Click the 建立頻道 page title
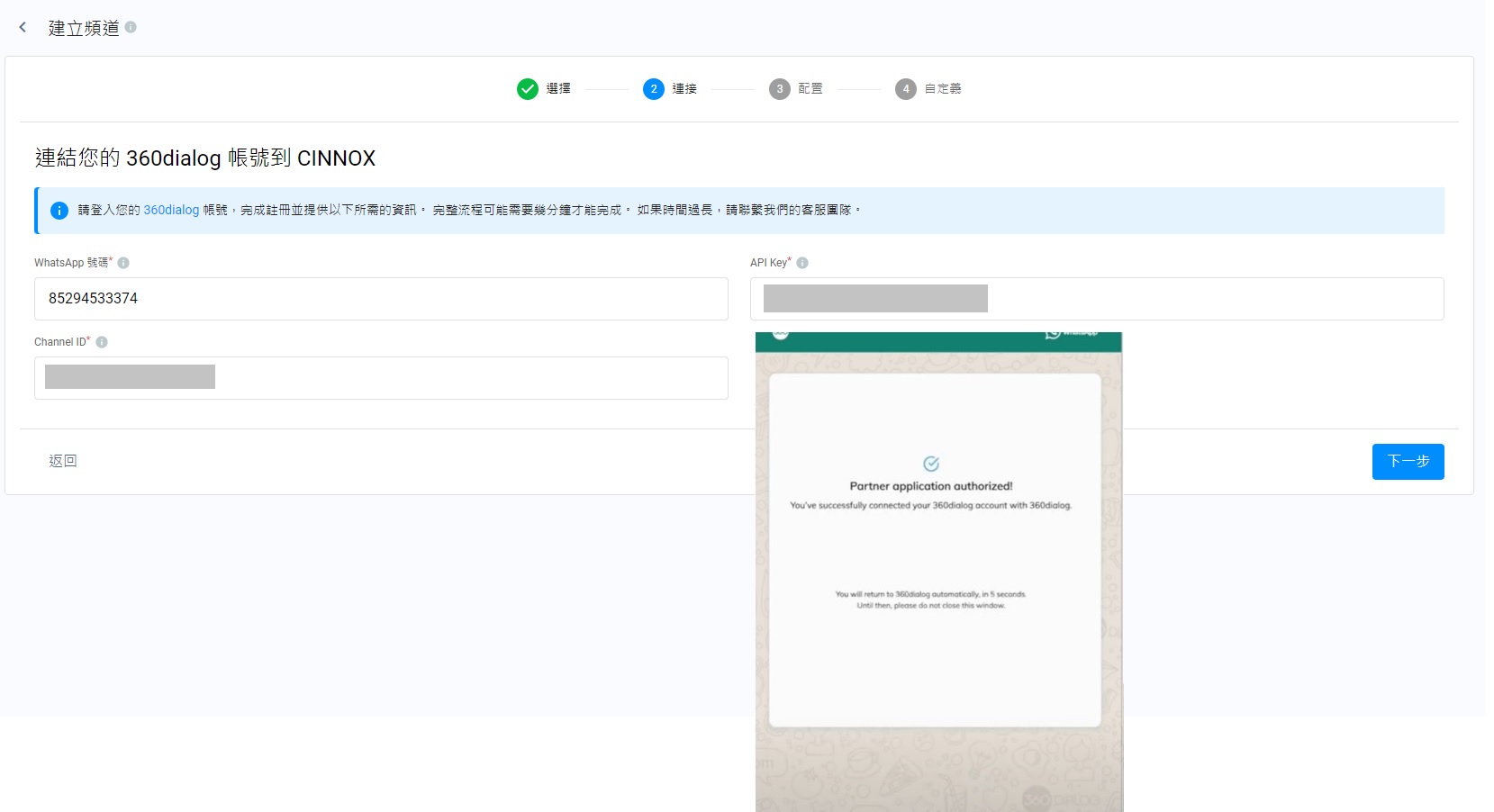The height and width of the screenshot is (812, 1494). click(84, 28)
